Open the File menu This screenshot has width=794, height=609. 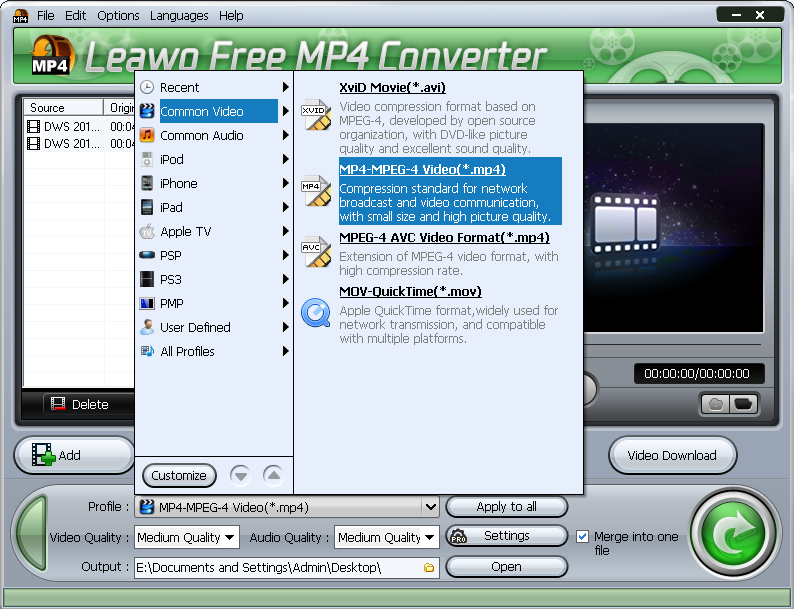click(46, 16)
